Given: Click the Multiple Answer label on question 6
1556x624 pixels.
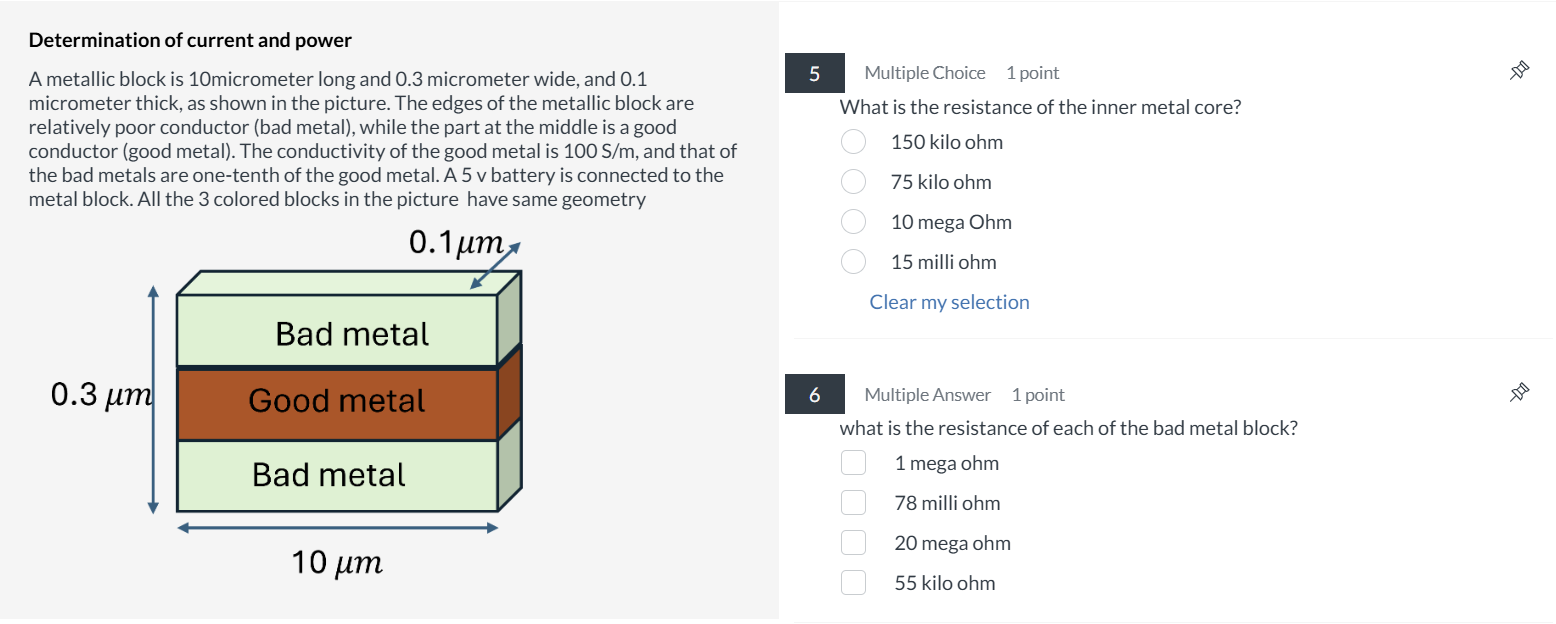Looking at the screenshot, I should click(x=925, y=394).
